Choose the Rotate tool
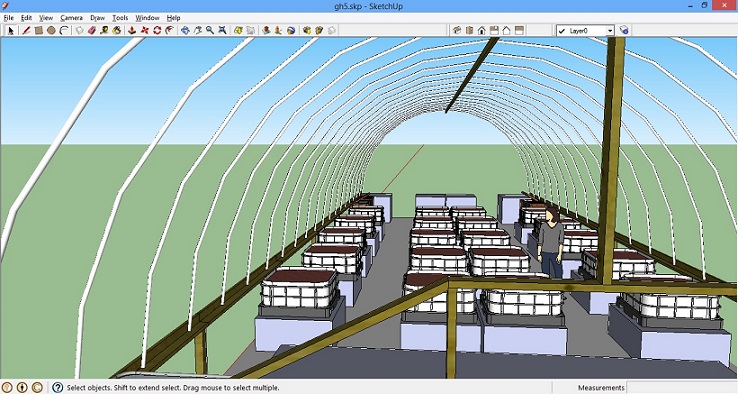 [x=157, y=30]
